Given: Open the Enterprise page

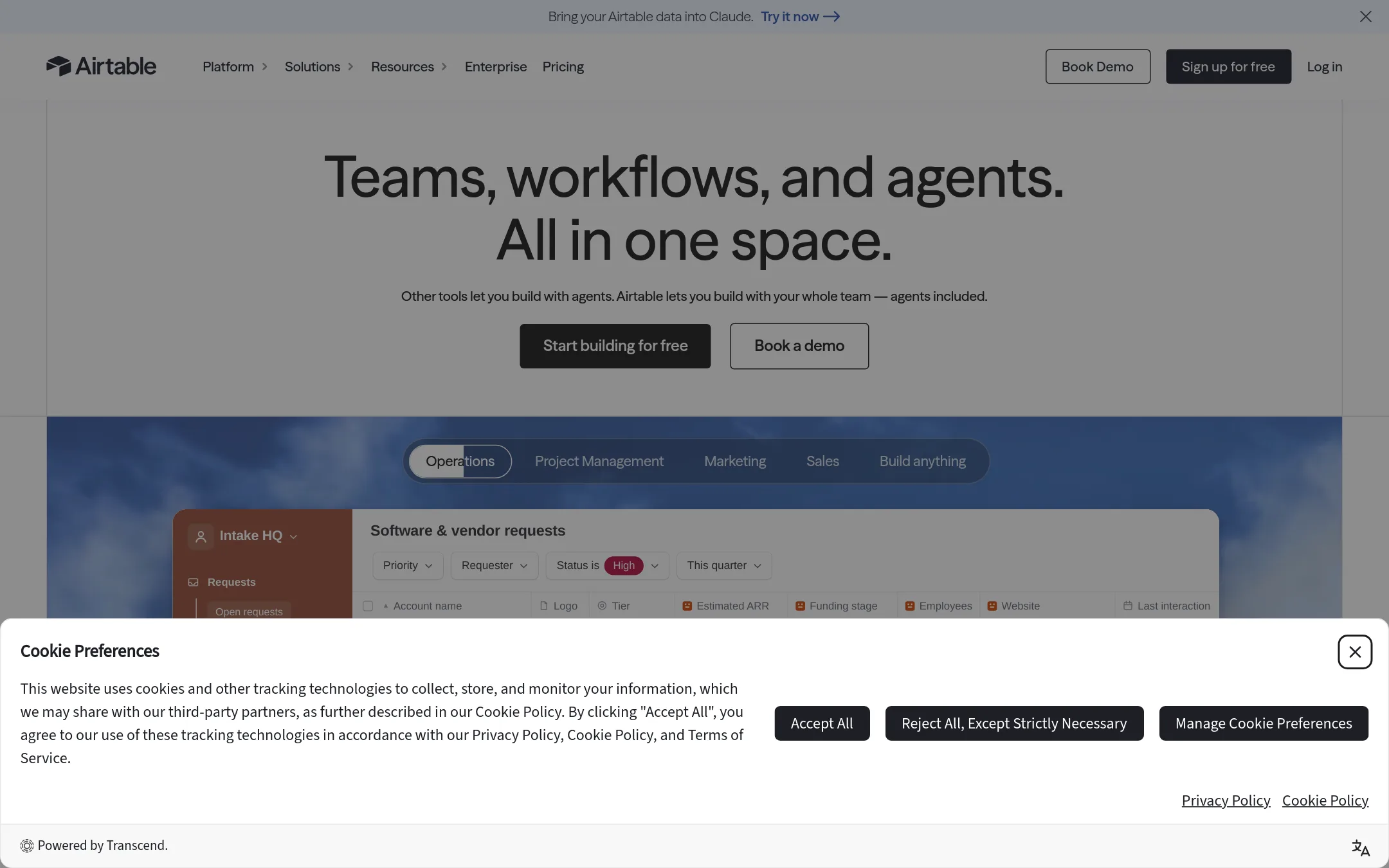Looking at the screenshot, I should (x=496, y=67).
